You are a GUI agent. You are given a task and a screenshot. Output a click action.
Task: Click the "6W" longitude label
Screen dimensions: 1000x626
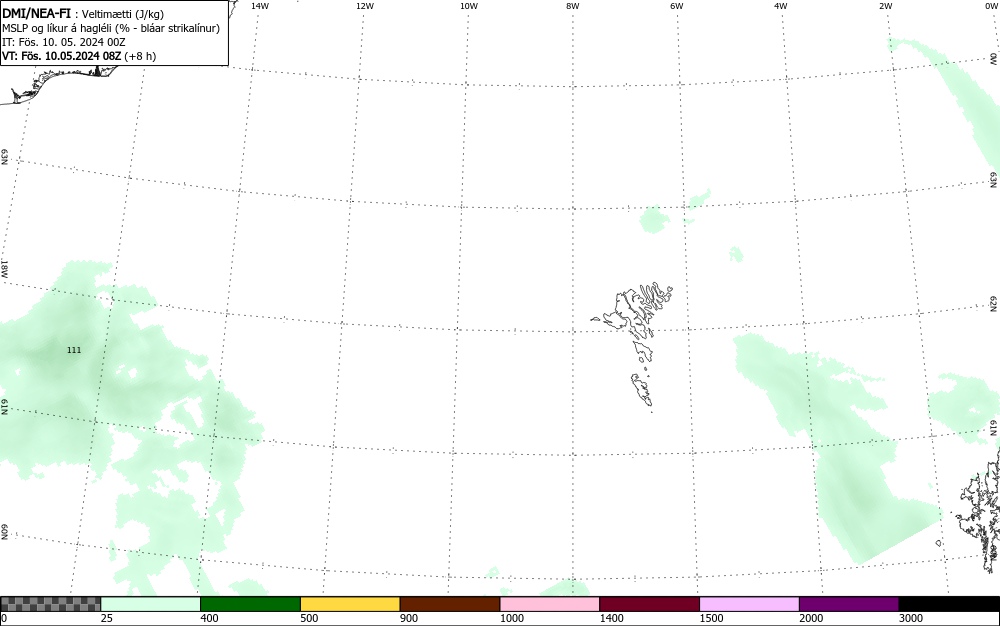(x=677, y=6)
